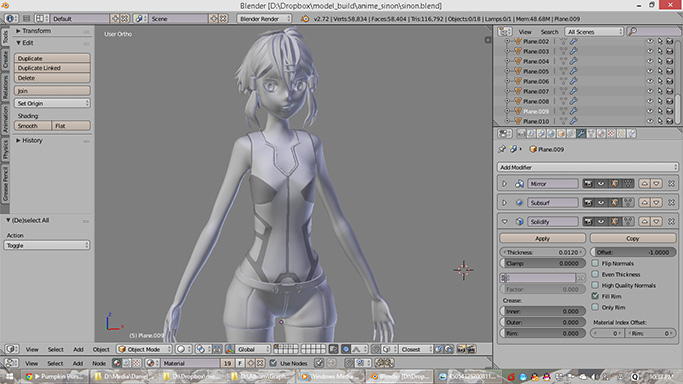This screenshot has width=683, height=384.
Task: Open the Render properties camera icon
Action: pos(521,134)
